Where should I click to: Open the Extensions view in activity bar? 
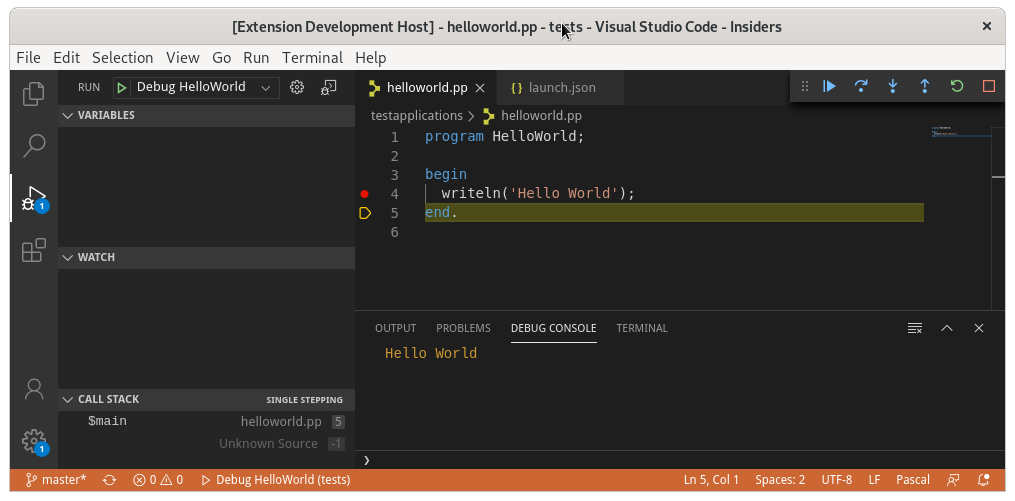pyautogui.click(x=34, y=250)
